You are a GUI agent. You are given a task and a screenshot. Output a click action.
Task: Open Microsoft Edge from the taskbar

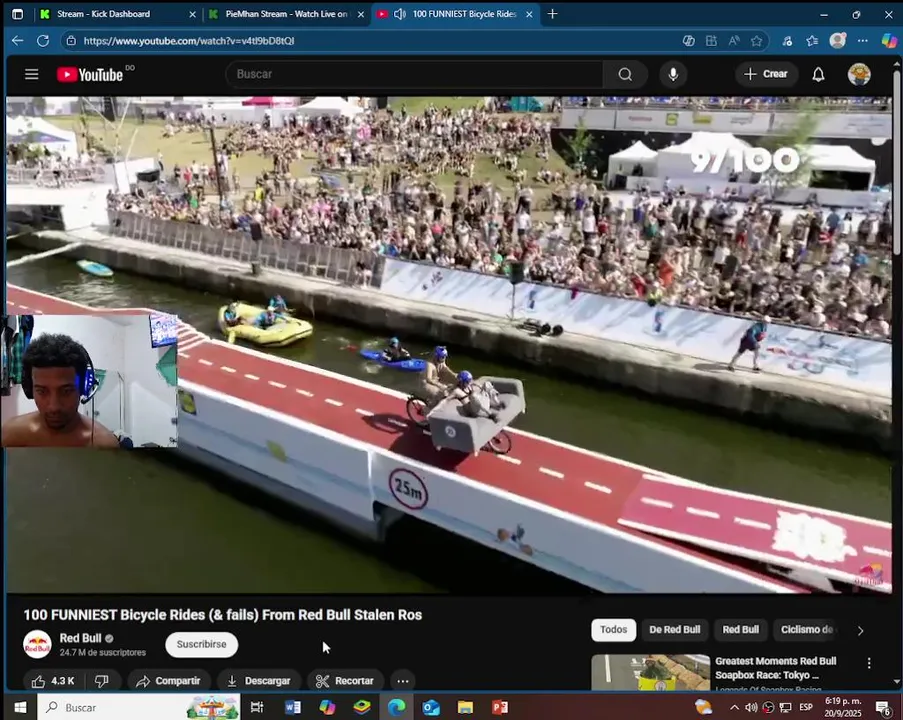coord(396,707)
